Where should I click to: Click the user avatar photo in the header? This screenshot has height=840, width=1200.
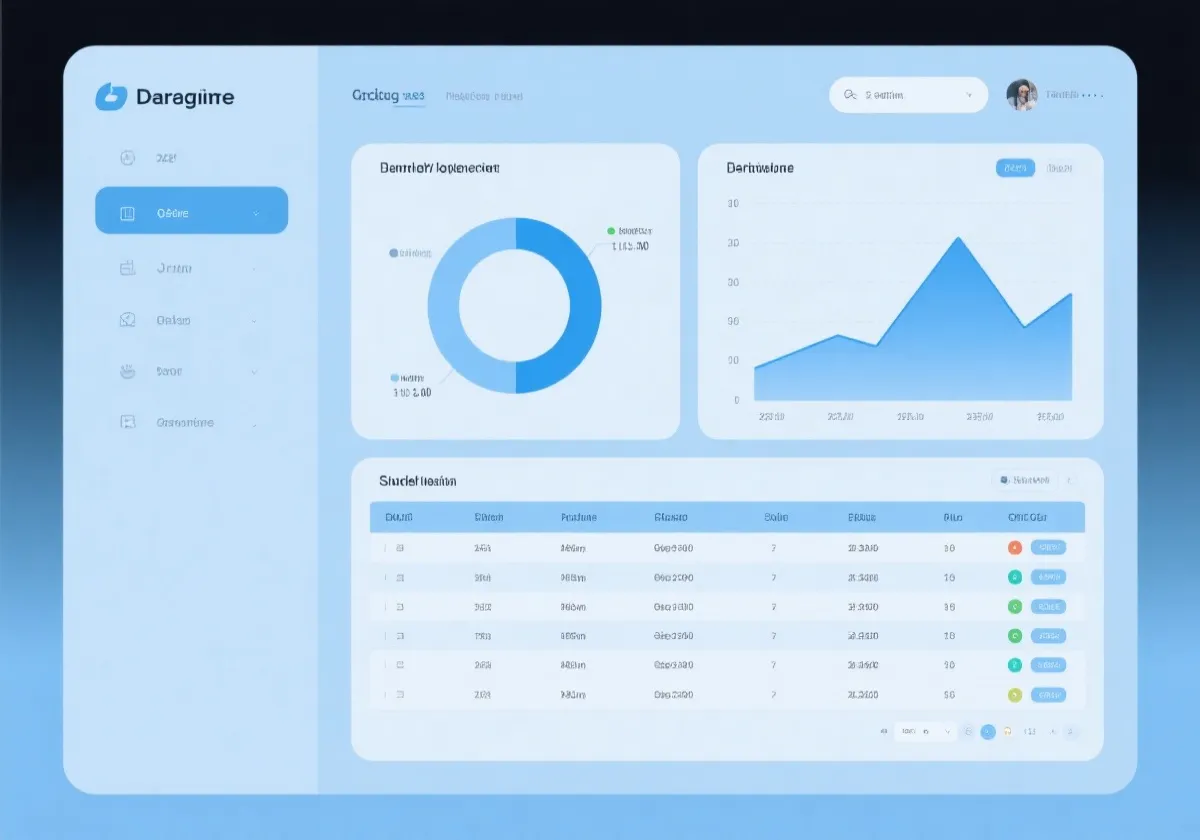point(1021,95)
